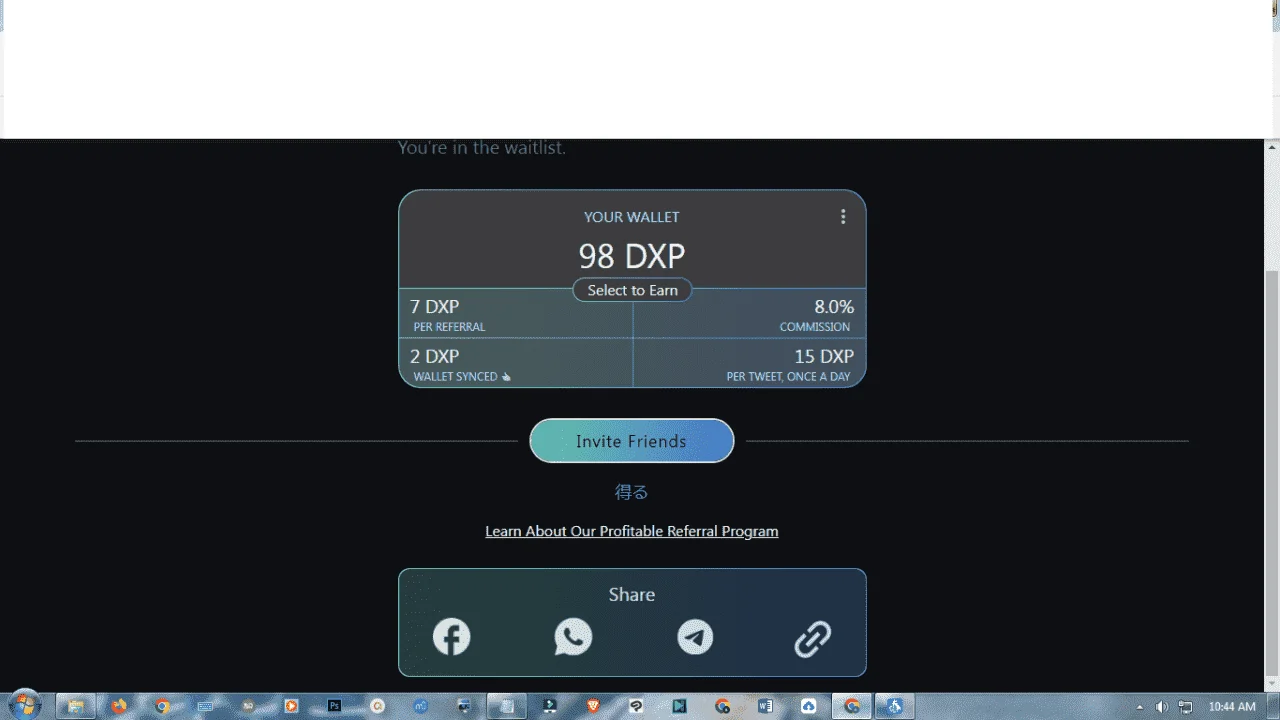Select the 15 DXP per tweet cell

click(x=749, y=363)
